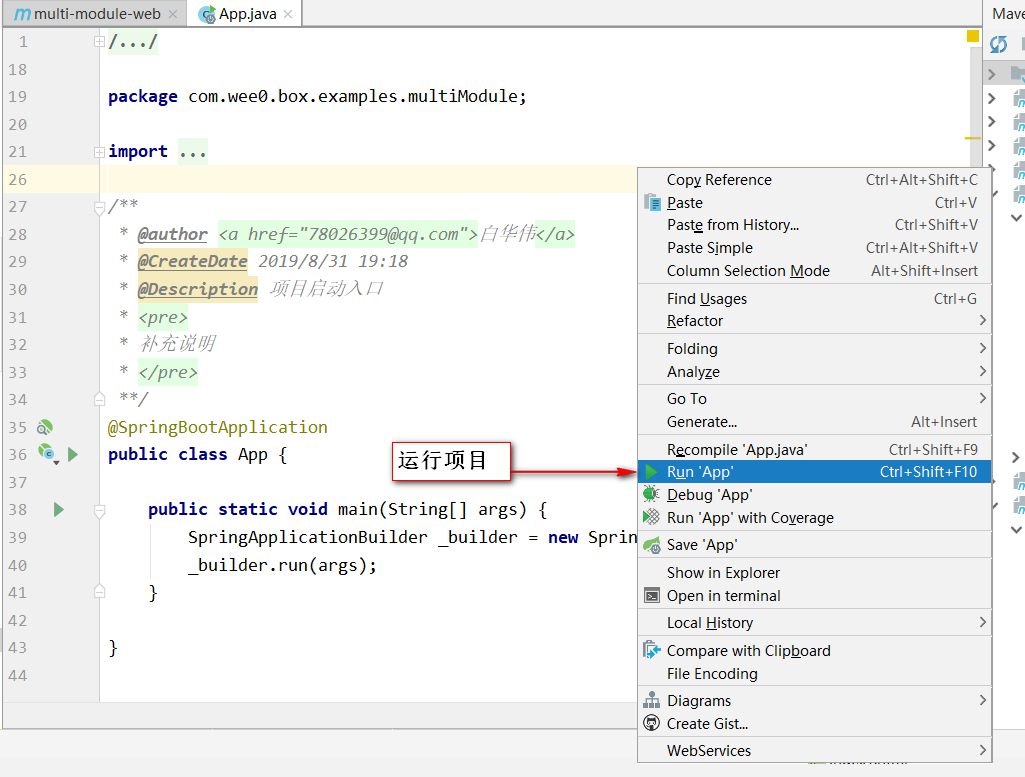The width and height of the screenshot is (1025, 777).
Task: Expand the folded header comment at line 1
Action: pos(99,42)
